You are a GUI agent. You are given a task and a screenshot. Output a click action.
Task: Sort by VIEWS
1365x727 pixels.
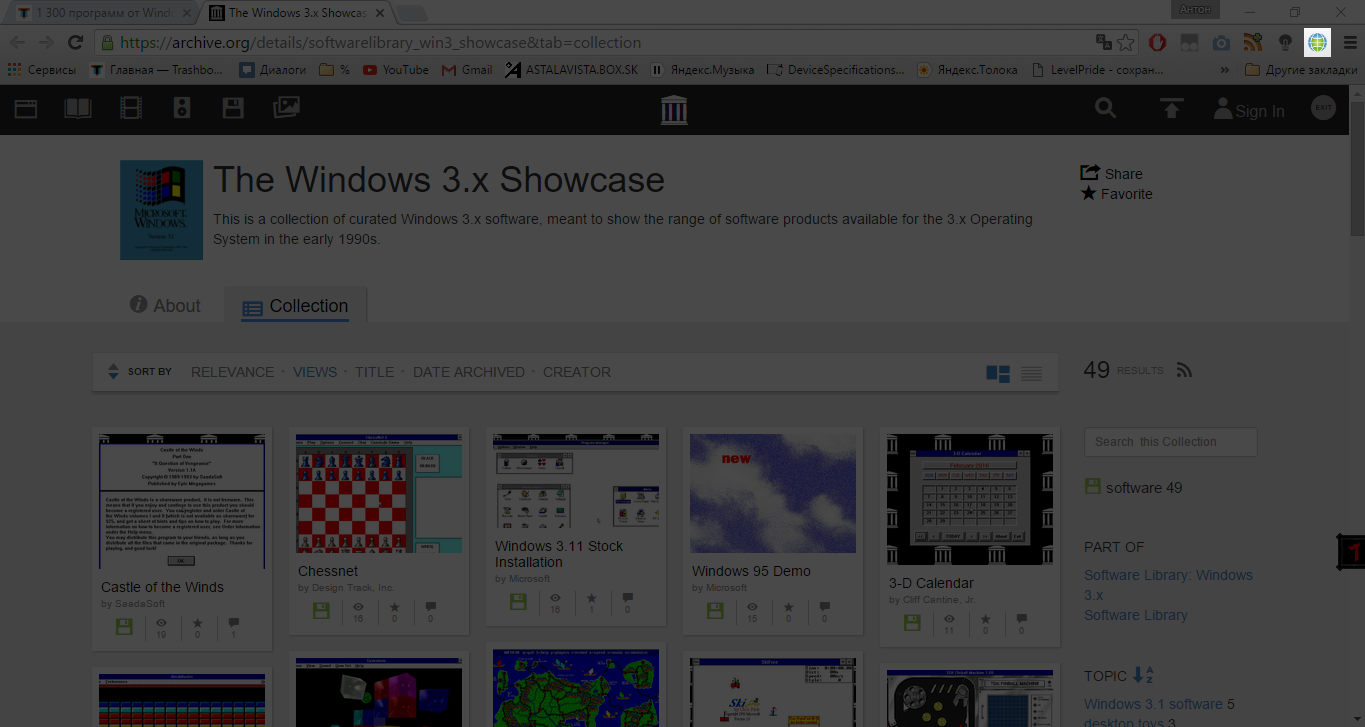pyautogui.click(x=315, y=371)
